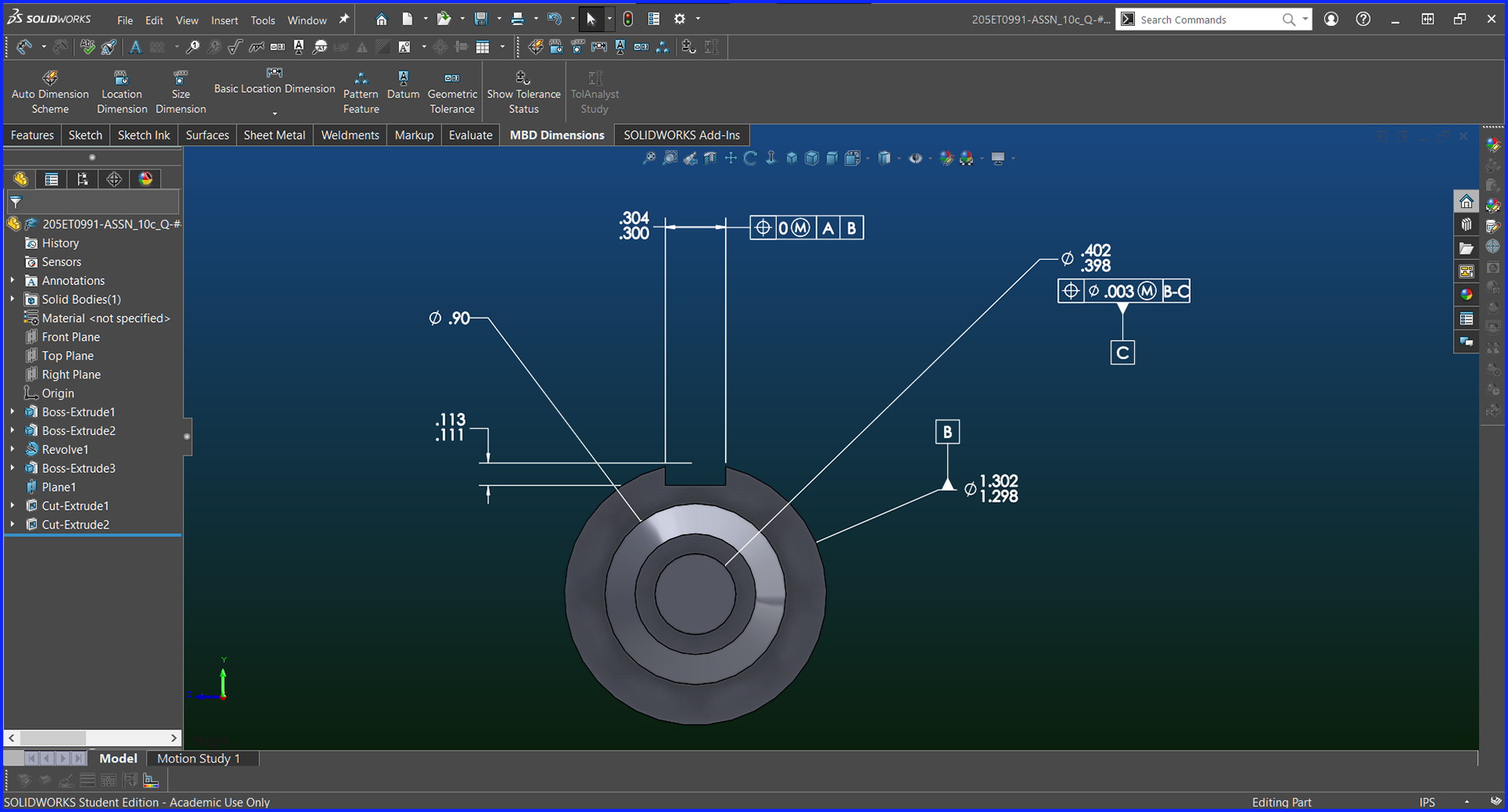The width and height of the screenshot is (1508, 812).
Task: Open Appearances tab in task pane
Action: click(1466, 294)
